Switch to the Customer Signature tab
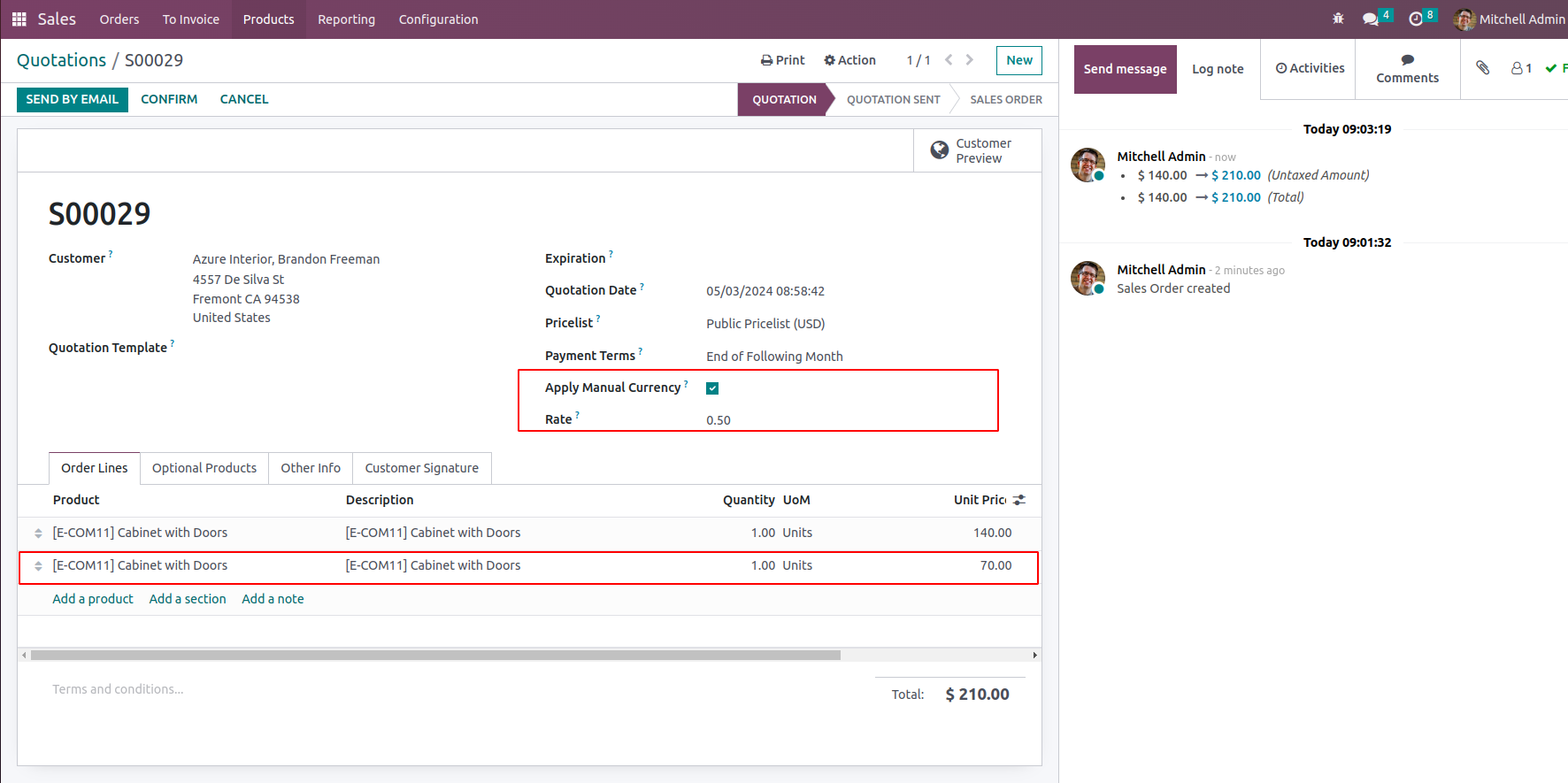Screen dimensions: 1568x783 click(x=422, y=468)
